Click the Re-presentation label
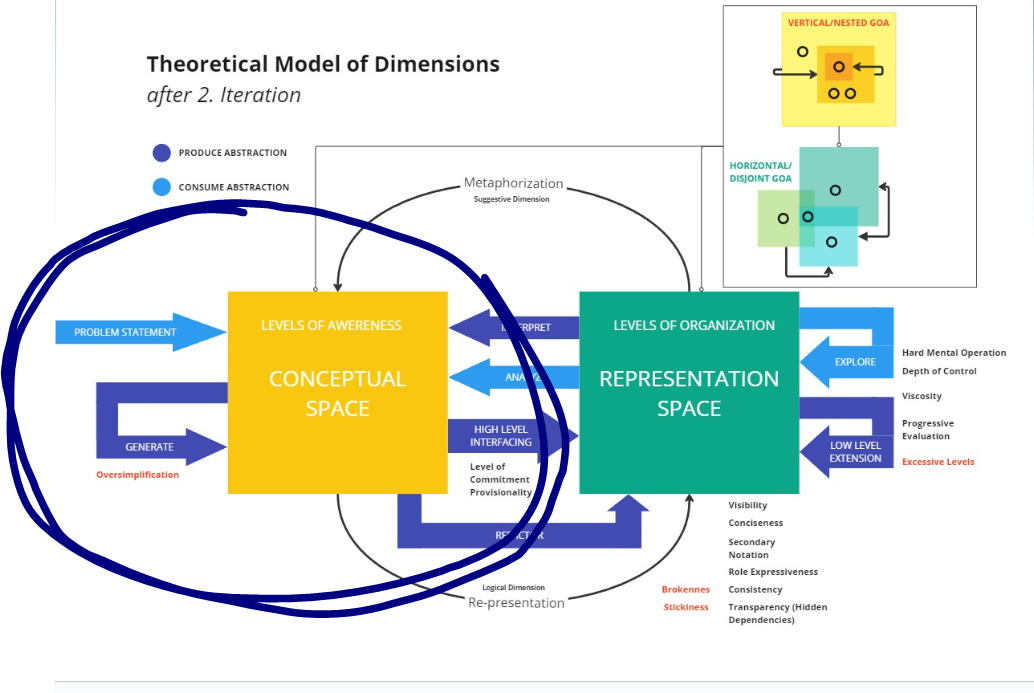The image size is (1034, 693). [x=516, y=603]
